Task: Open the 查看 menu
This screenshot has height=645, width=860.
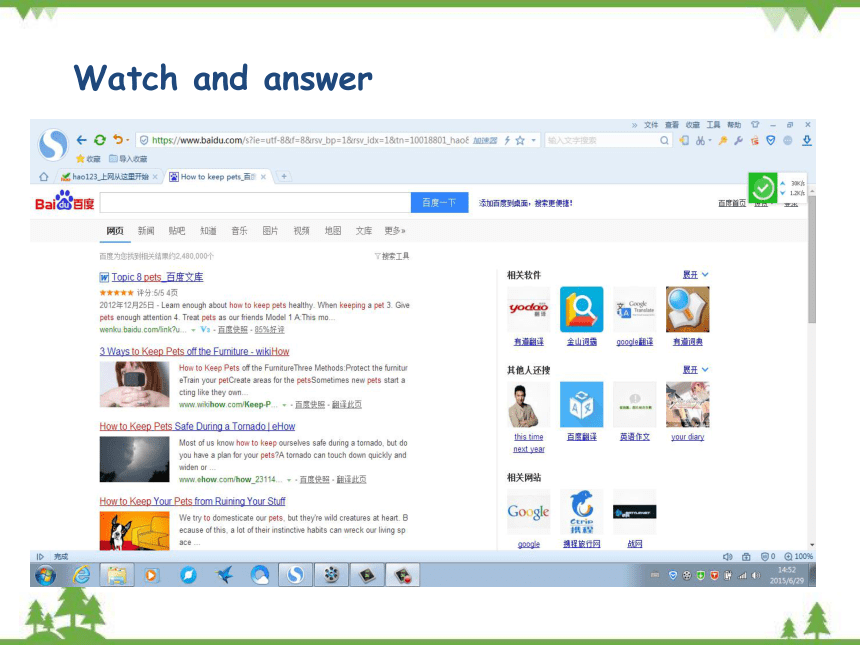Action: 672,125
